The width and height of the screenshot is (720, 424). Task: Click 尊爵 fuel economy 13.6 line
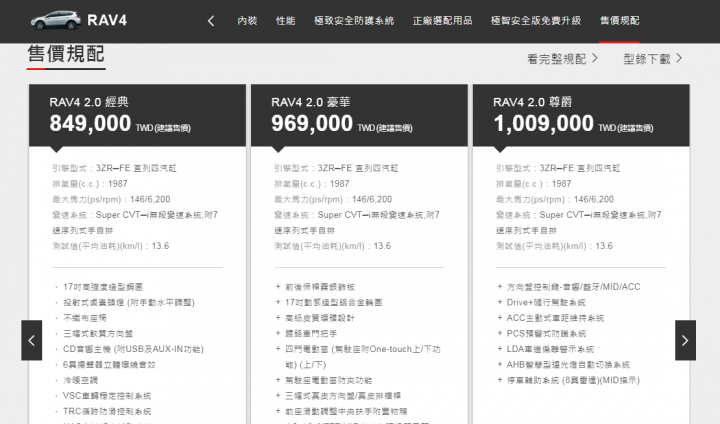point(554,246)
